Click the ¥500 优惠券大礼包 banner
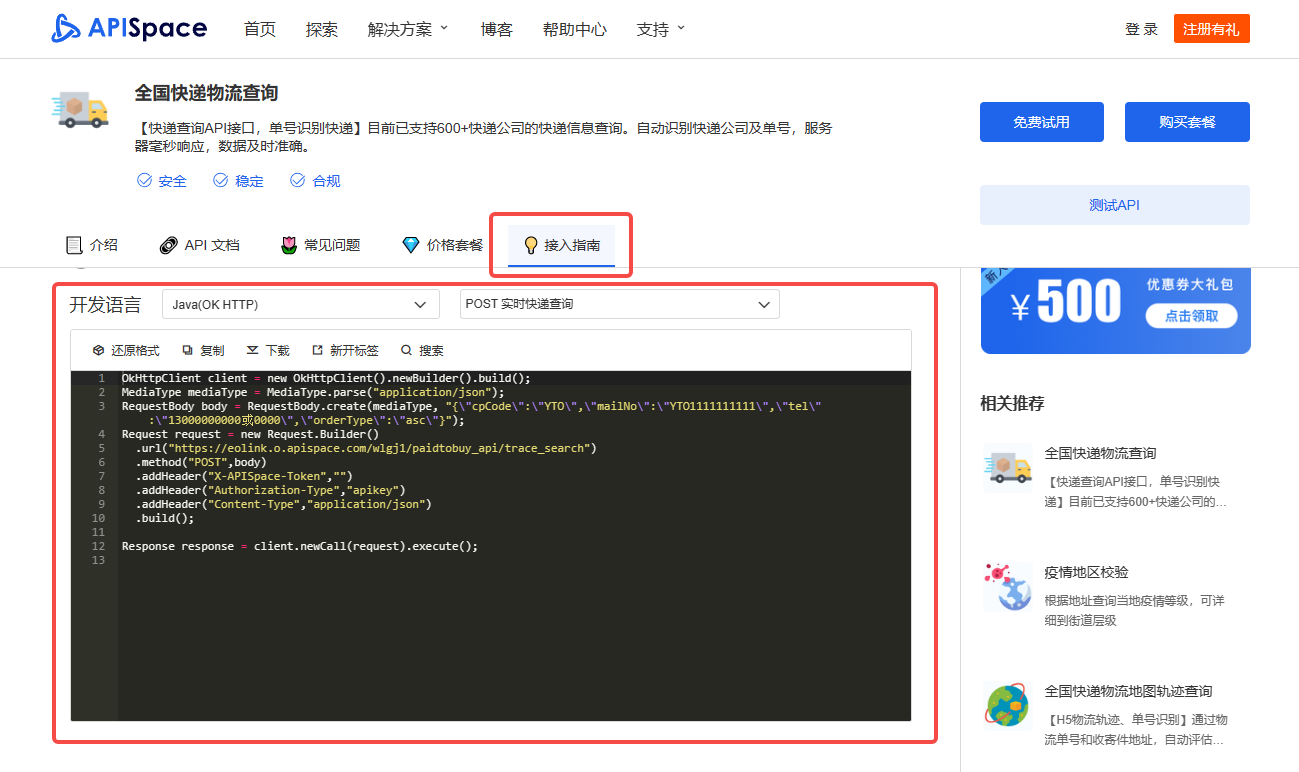The width and height of the screenshot is (1299, 772). pos(1115,311)
